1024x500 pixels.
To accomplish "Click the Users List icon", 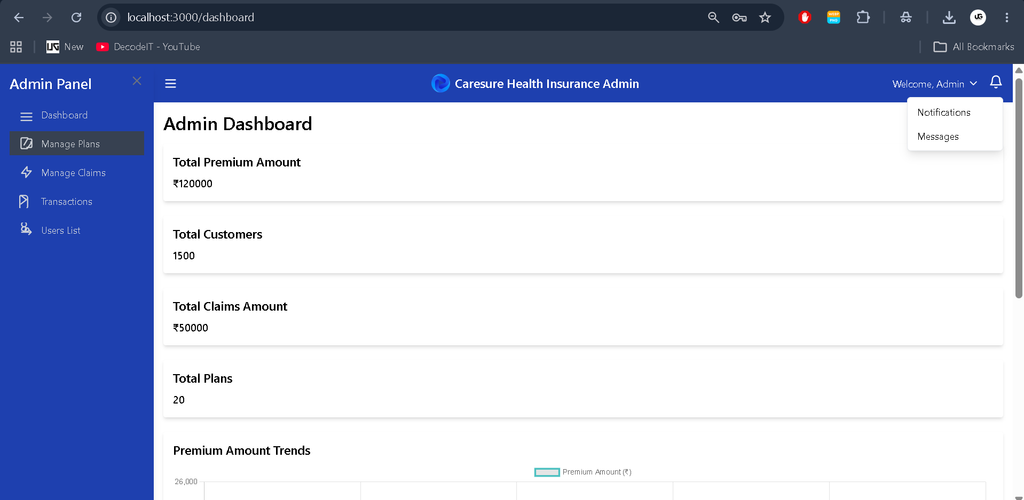I will click(x=25, y=229).
